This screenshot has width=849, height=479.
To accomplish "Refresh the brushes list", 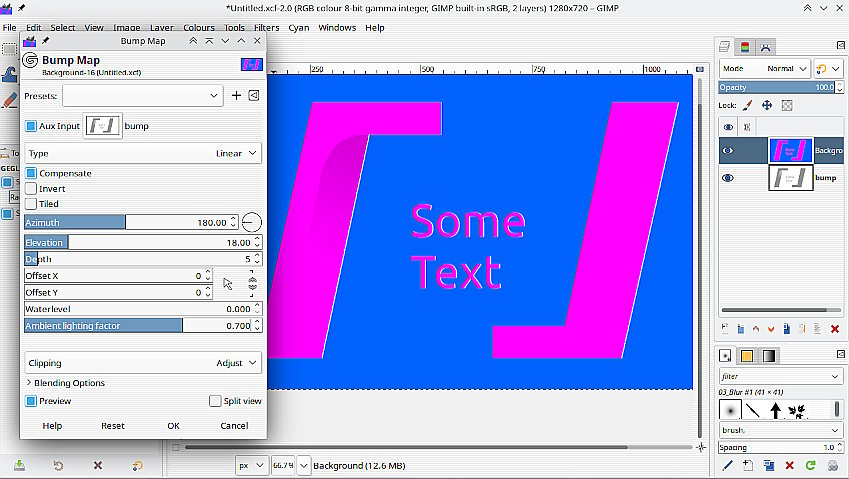I will [x=810, y=465].
